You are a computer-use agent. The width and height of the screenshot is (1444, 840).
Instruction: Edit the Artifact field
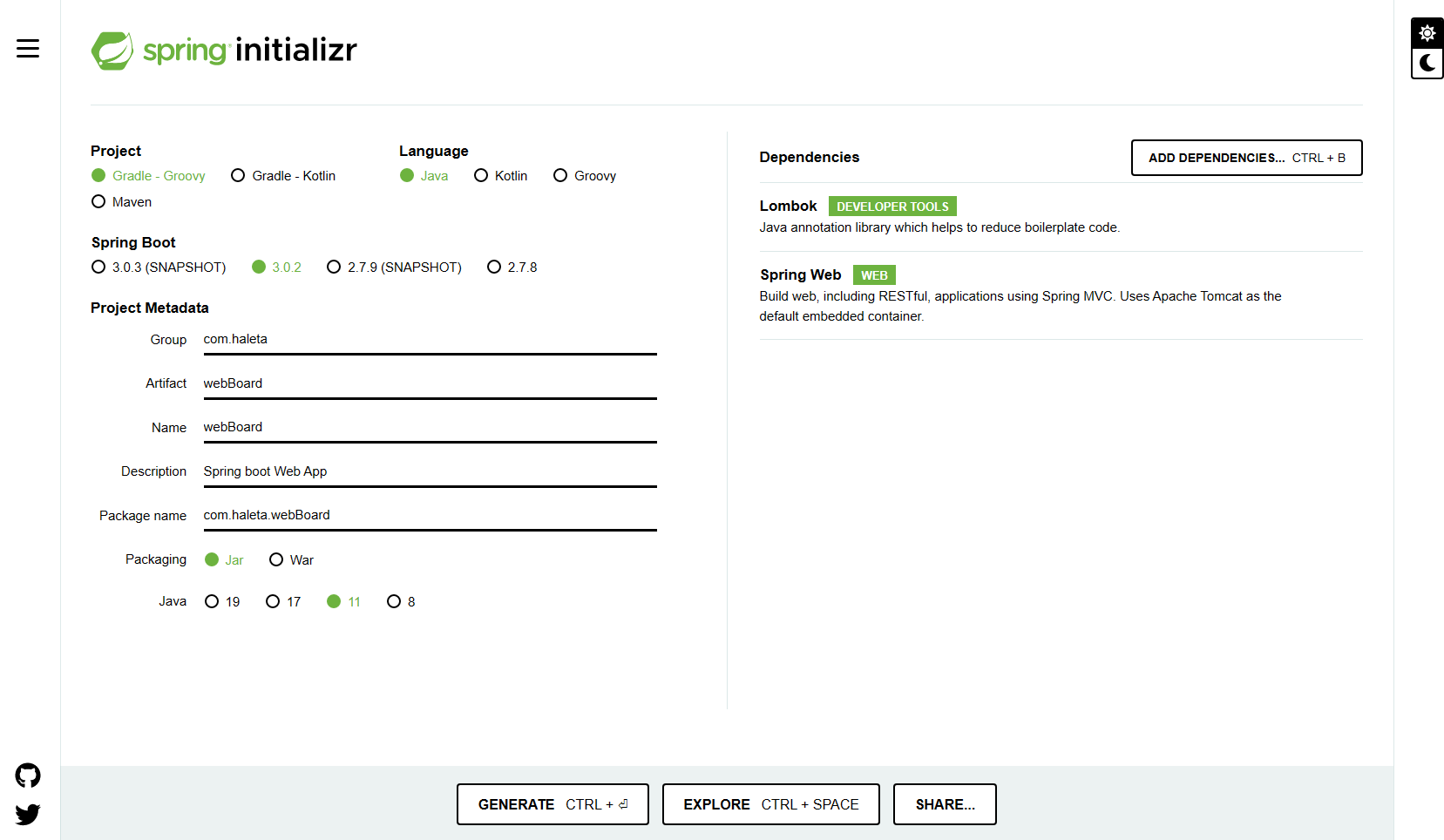[430, 384]
